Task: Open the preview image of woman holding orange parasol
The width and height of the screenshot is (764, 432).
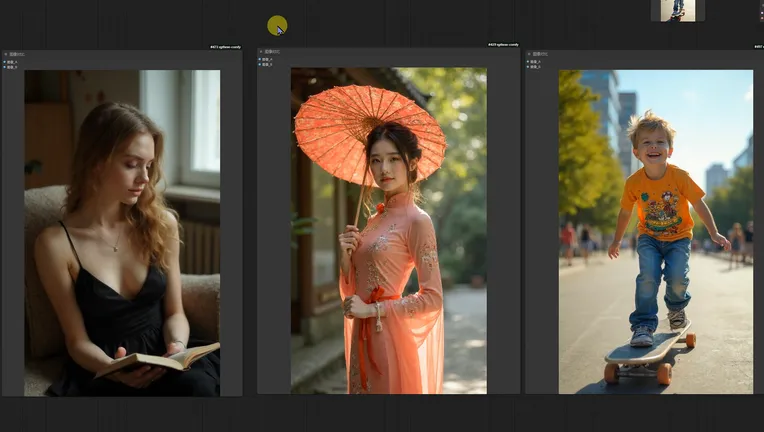Action: click(389, 230)
